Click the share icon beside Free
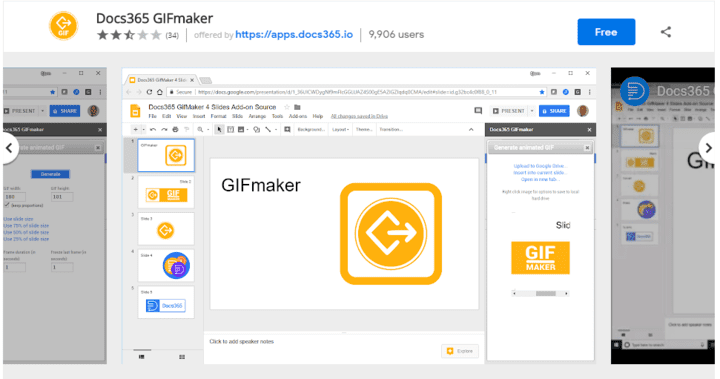 coord(666,32)
